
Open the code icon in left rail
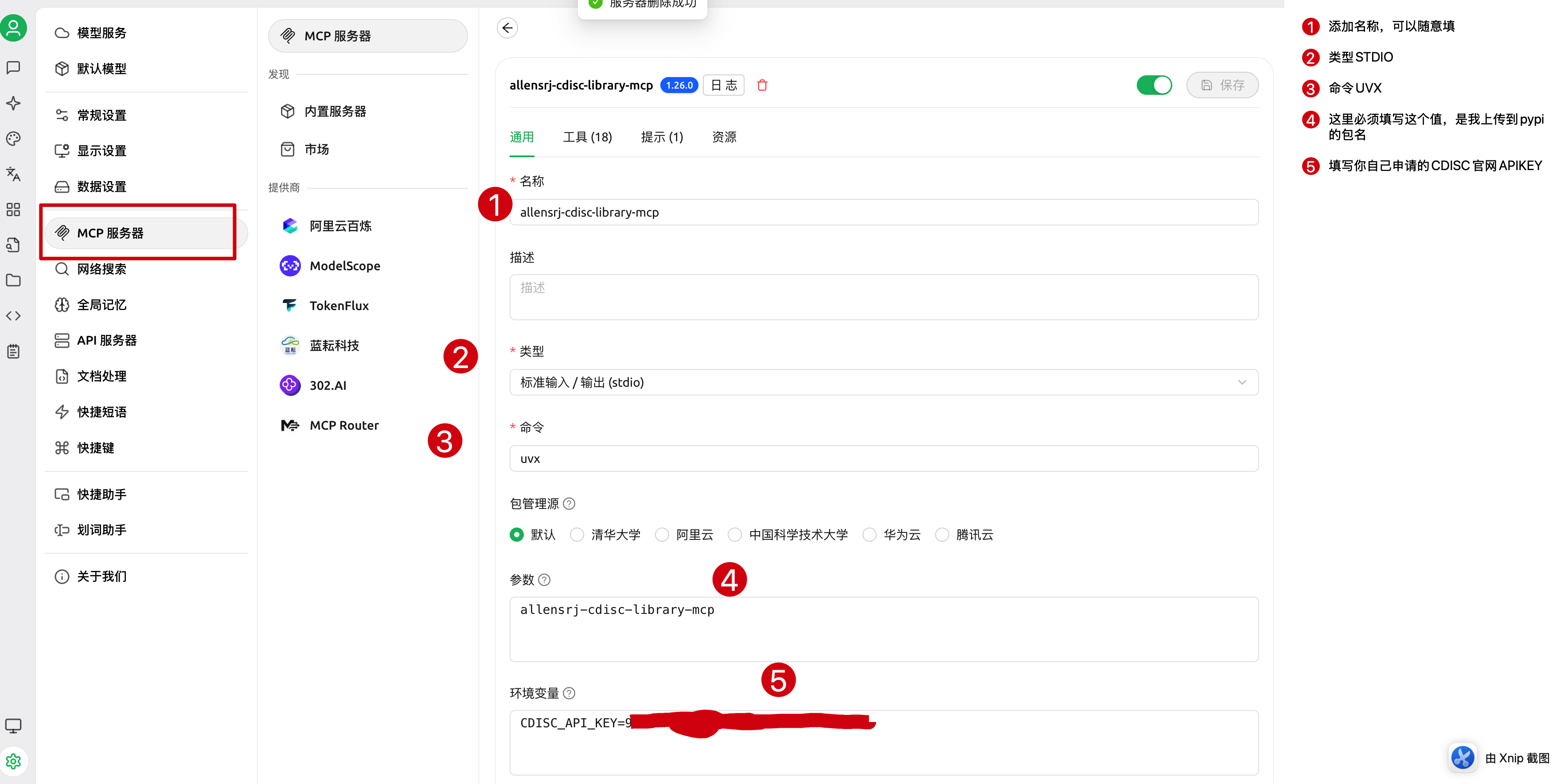[13, 316]
